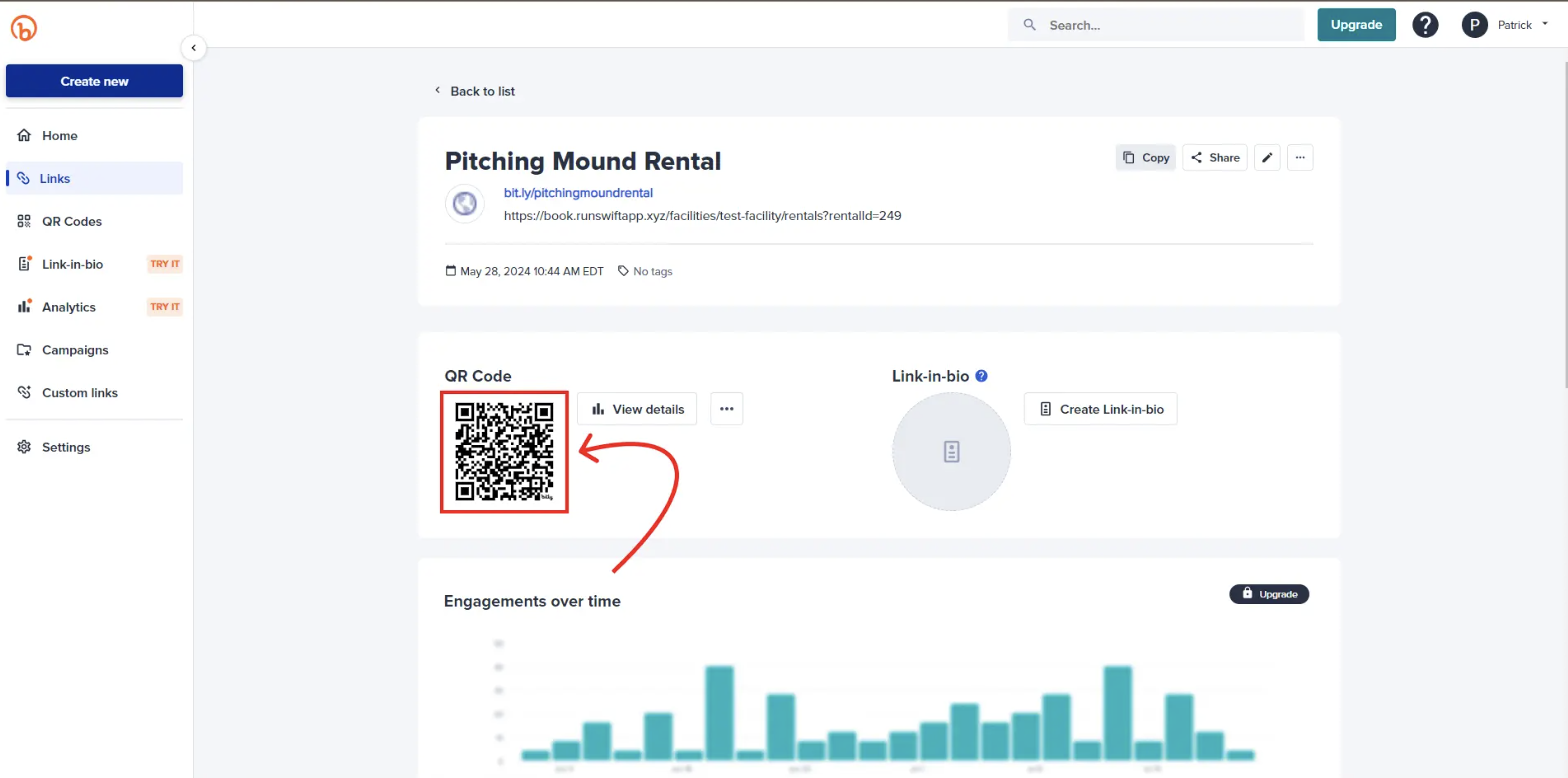Click the globe favicon icon
Screen dimensions: 1568x778
[464, 203]
